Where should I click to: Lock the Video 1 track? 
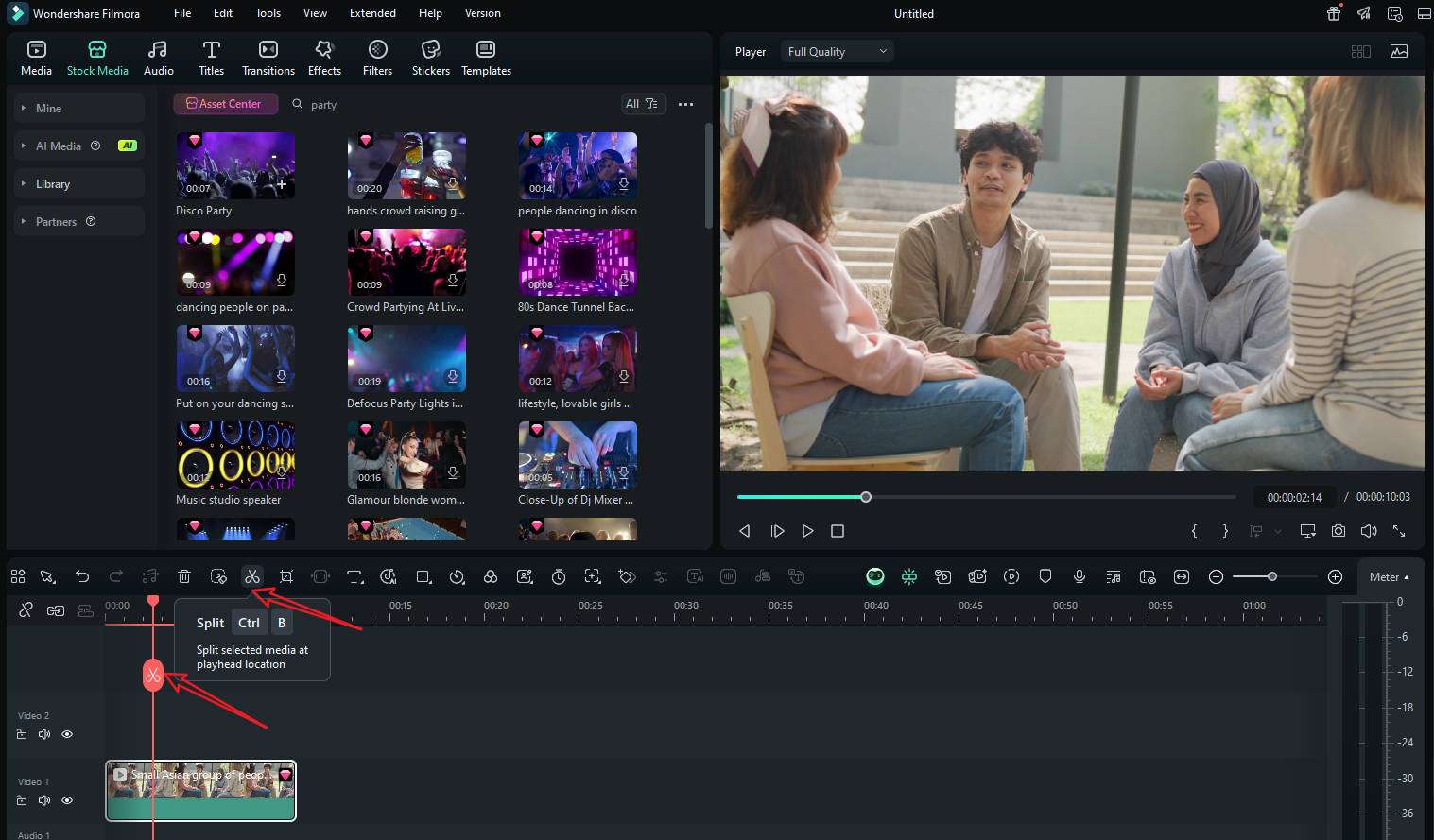tap(22, 800)
